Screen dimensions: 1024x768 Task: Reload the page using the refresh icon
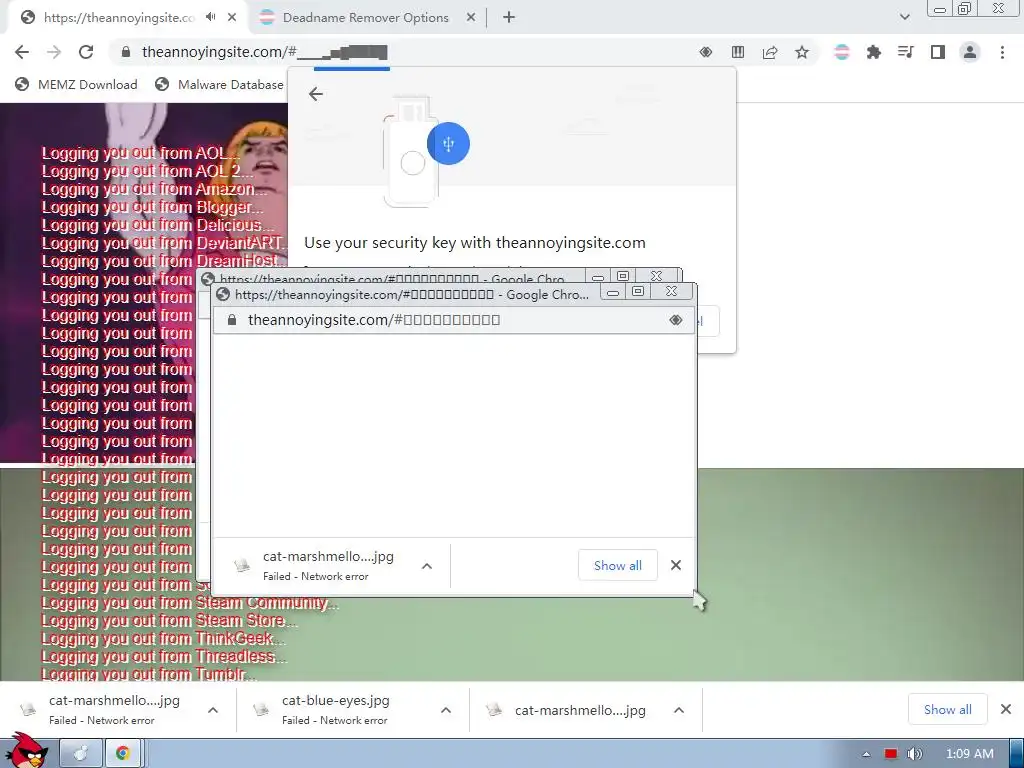[x=86, y=52]
